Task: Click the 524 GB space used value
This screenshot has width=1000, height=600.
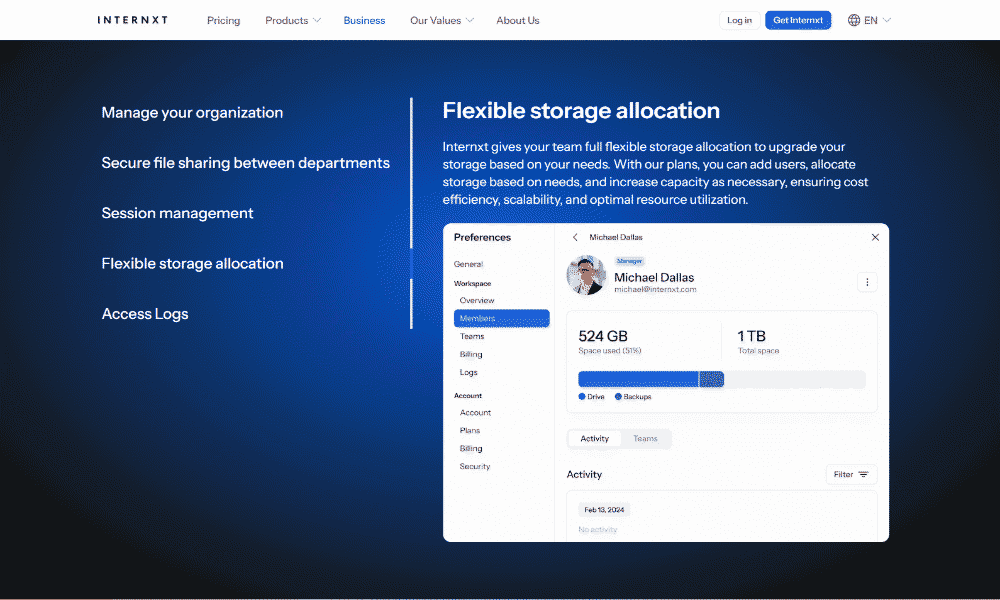Action: click(x=603, y=336)
